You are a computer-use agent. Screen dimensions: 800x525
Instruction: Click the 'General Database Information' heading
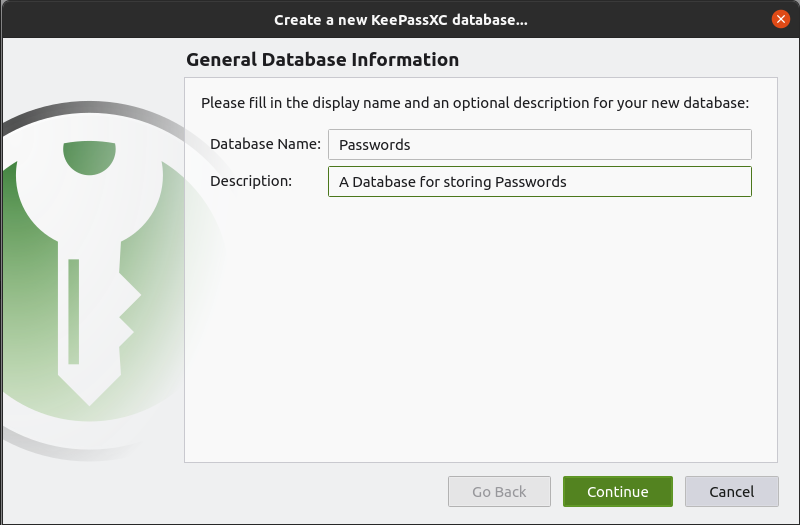pyautogui.click(x=322, y=60)
